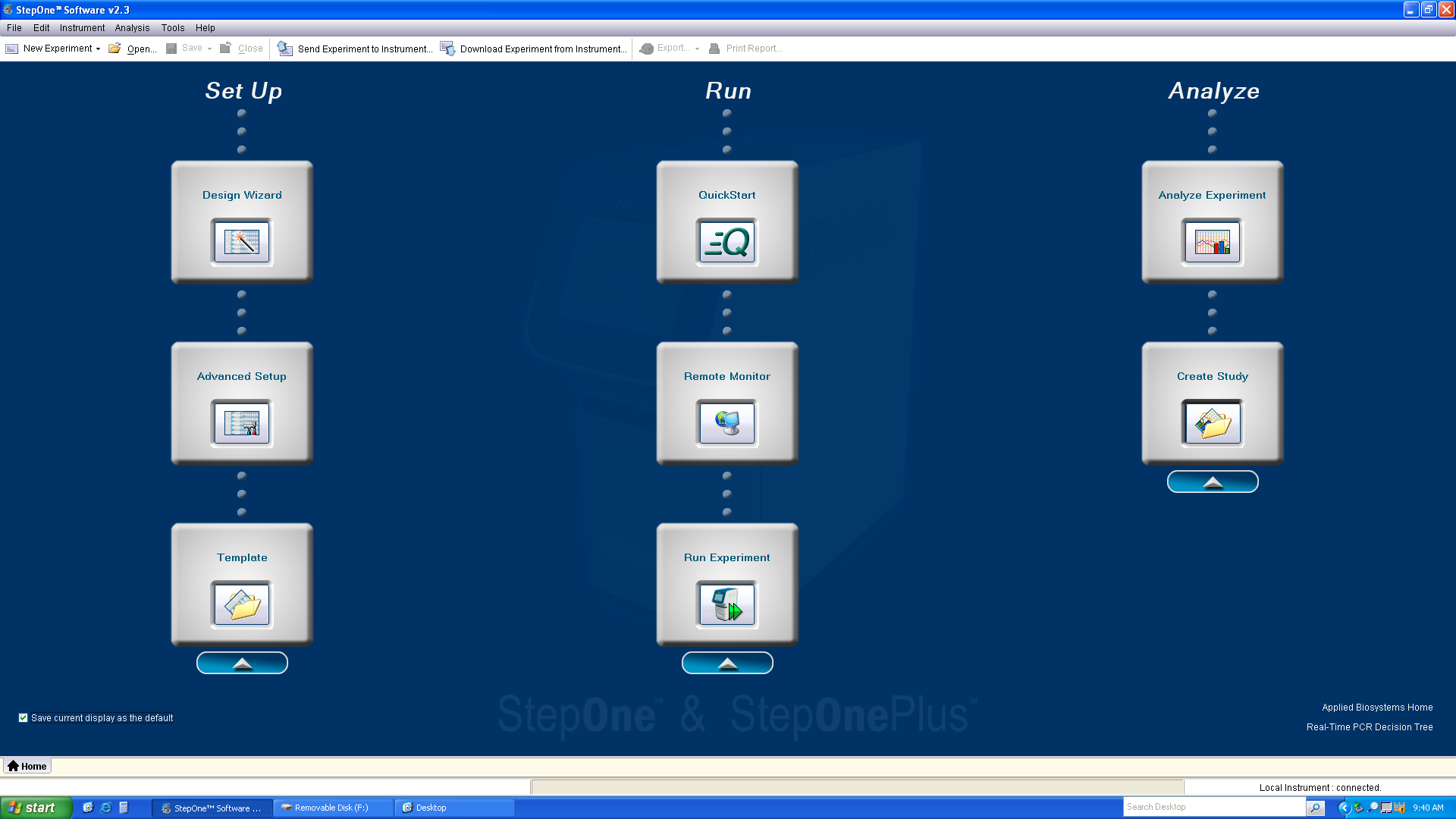The image size is (1456, 819).
Task: Expand Analyze section upward arrow
Action: [1213, 482]
